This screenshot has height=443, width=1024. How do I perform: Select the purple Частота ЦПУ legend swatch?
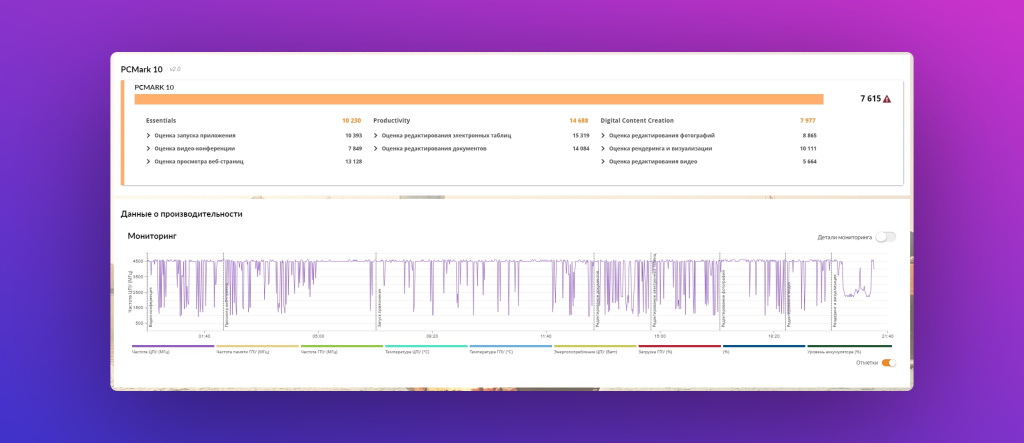point(172,347)
